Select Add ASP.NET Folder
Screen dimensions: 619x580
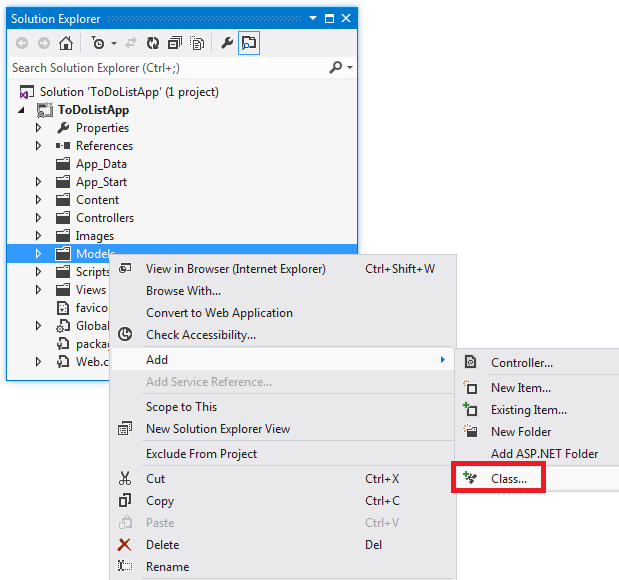[x=538, y=454]
